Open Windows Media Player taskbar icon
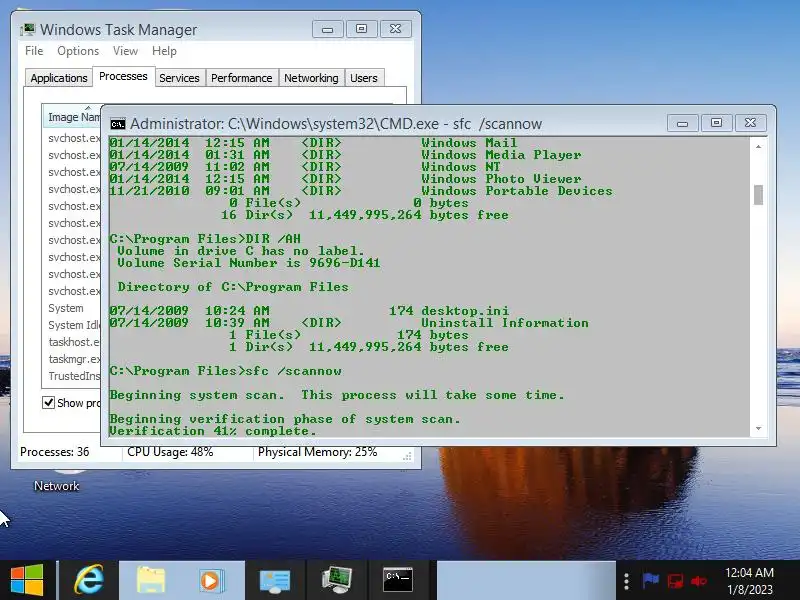Viewport: 800px width, 600px height. pyautogui.click(x=211, y=580)
